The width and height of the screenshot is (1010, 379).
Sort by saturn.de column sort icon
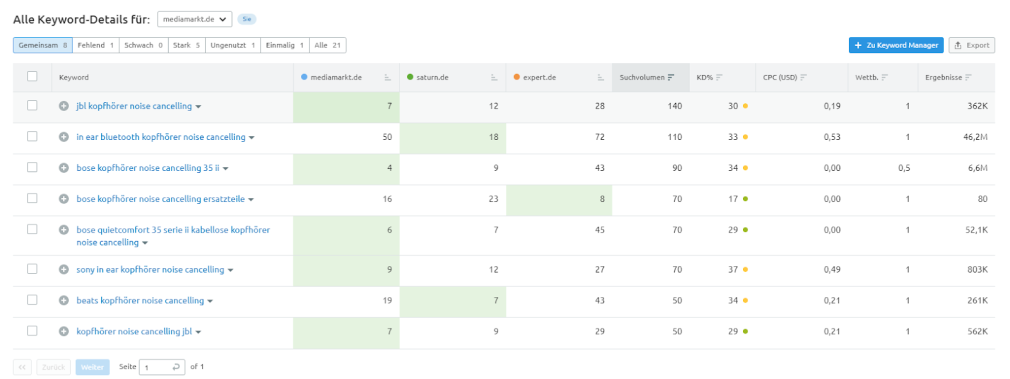pyautogui.click(x=494, y=77)
